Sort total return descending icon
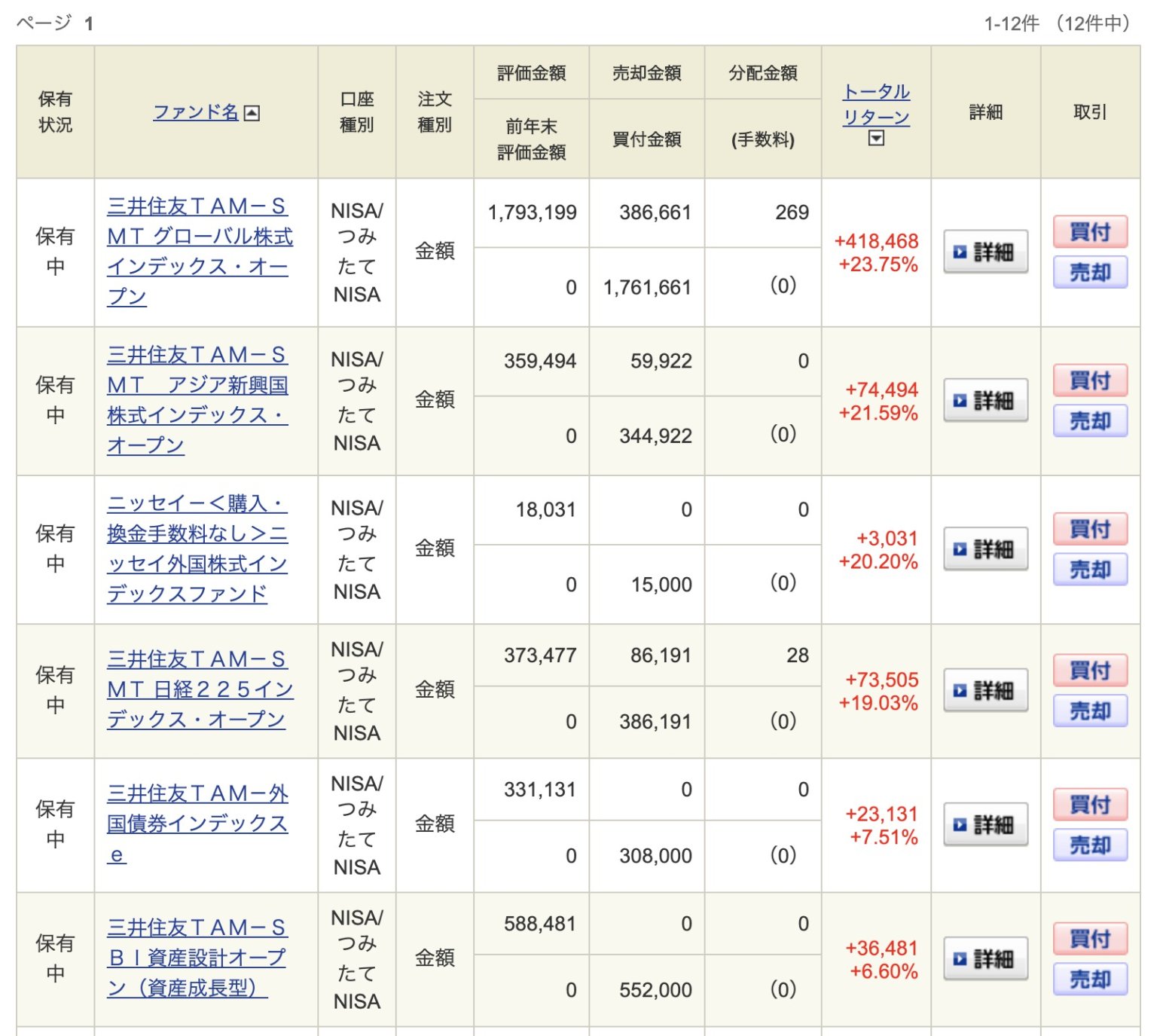 876,139
